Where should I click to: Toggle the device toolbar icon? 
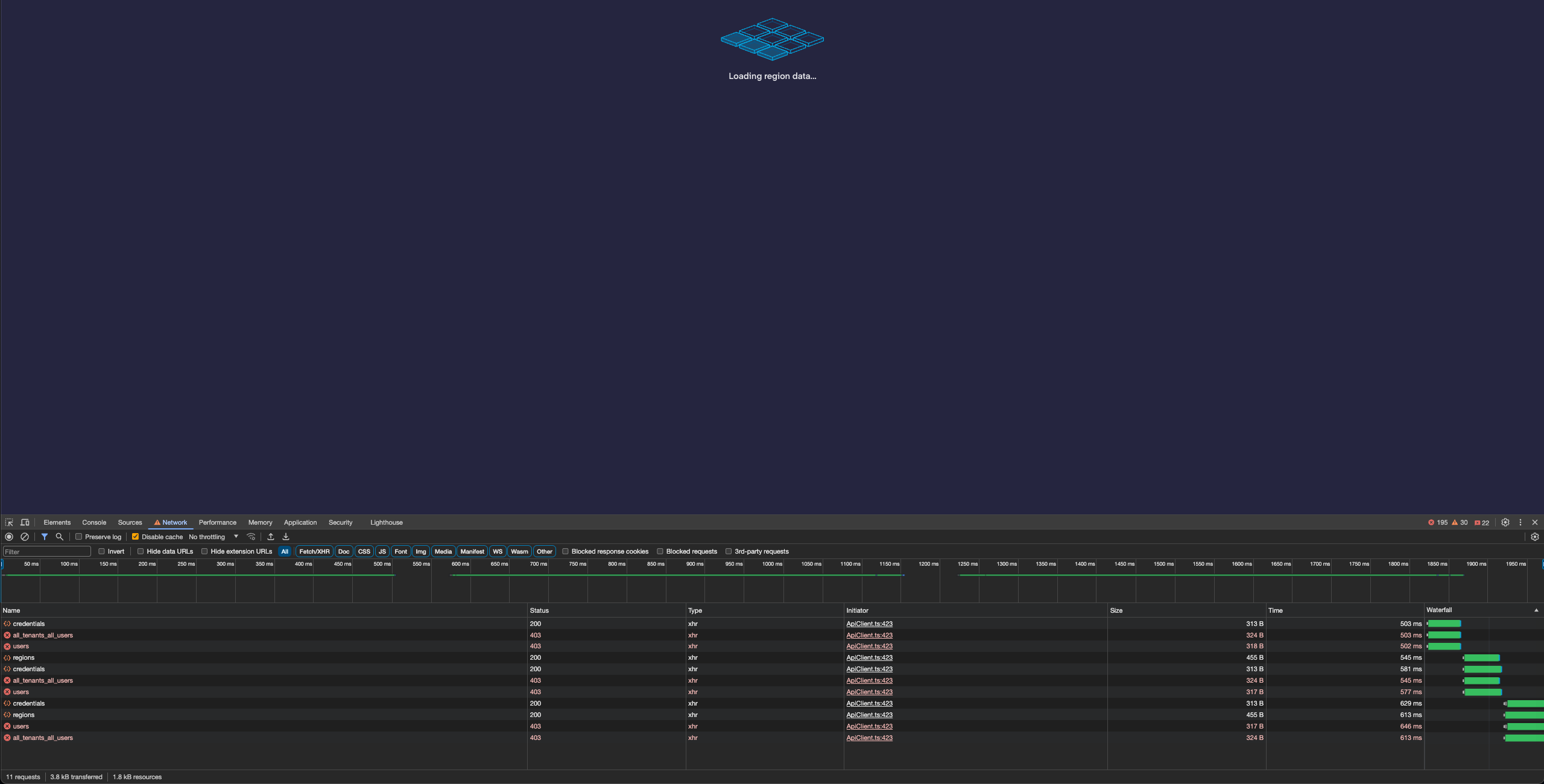click(x=25, y=522)
